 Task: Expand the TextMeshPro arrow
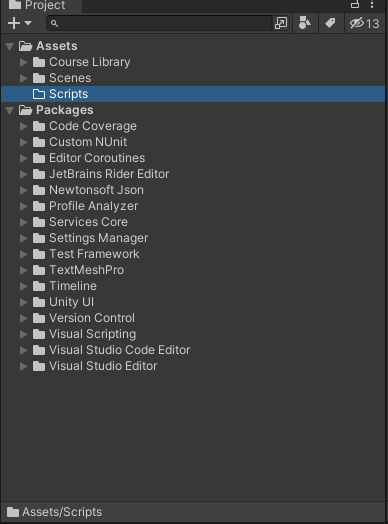click(x=23, y=270)
